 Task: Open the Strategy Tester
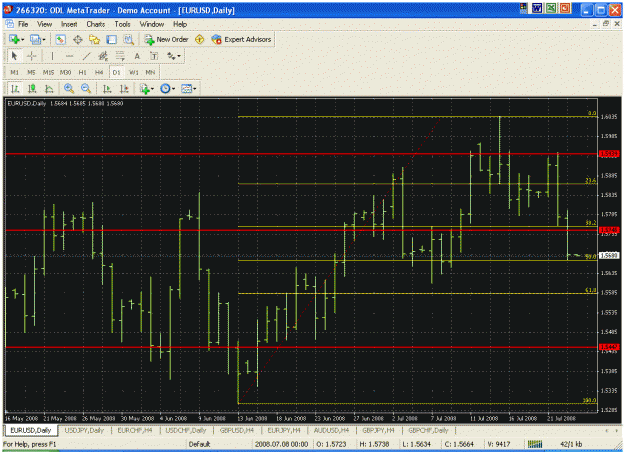click(x=128, y=39)
